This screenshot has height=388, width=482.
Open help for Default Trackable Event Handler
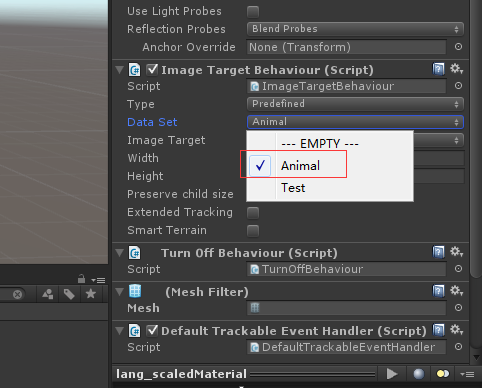click(438, 330)
